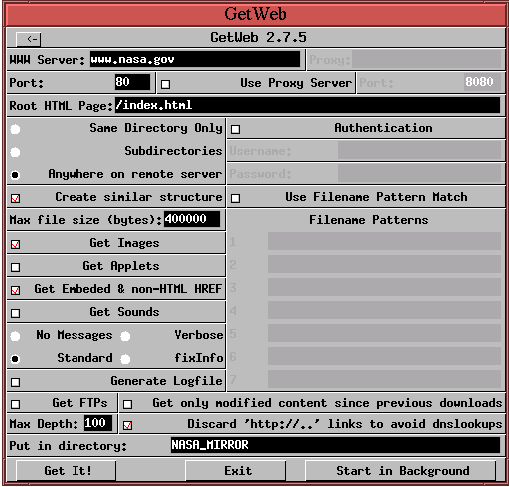
Task: Click the Get It! button
Action: [x=66, y=471]
